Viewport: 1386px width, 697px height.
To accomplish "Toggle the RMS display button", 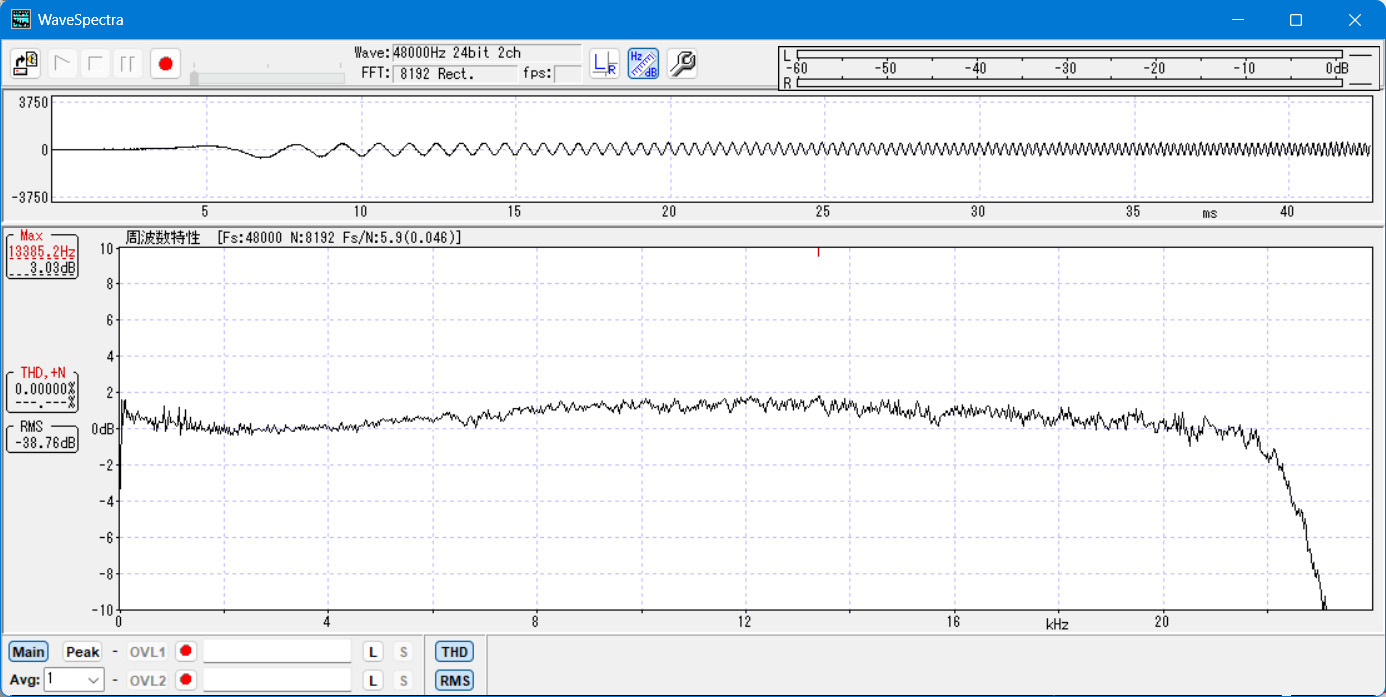I will [x=454, y=681].
